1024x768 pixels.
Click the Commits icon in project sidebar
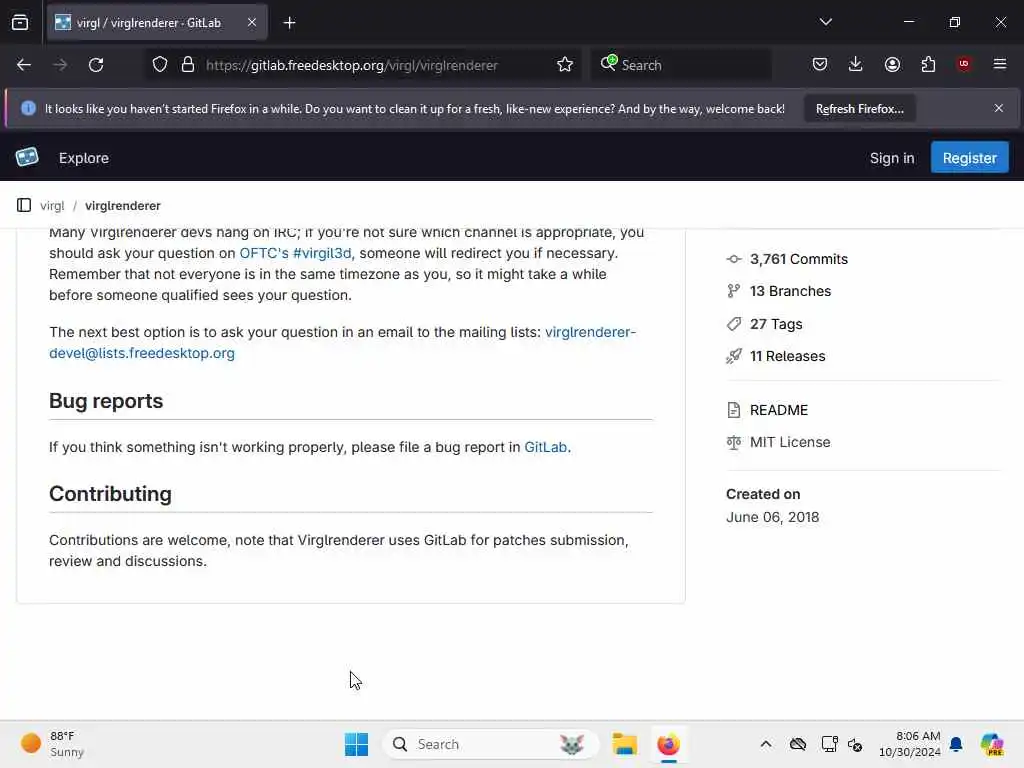734,259
